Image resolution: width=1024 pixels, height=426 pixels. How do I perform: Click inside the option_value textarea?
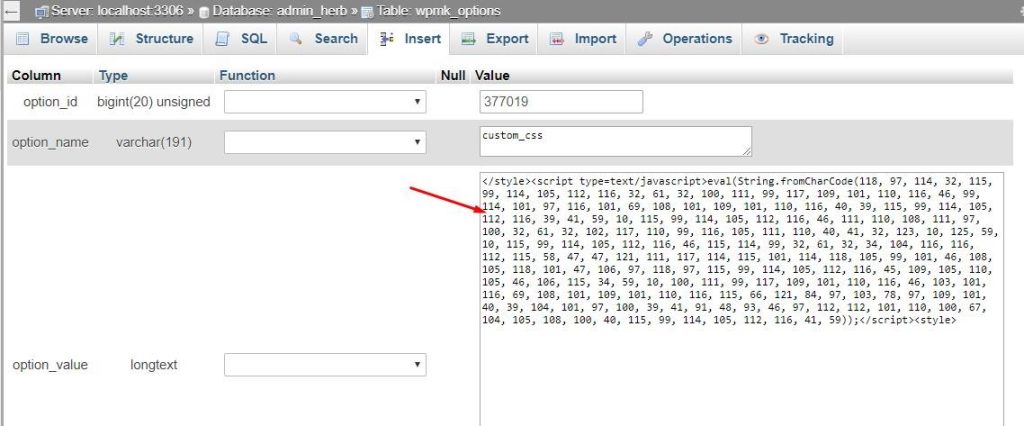[x=741, y=299]
